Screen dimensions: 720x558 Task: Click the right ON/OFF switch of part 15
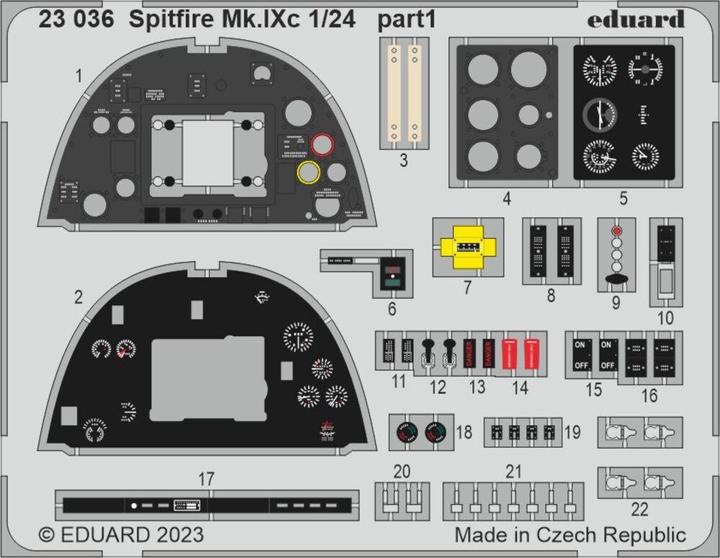click(x=608, y=355)
